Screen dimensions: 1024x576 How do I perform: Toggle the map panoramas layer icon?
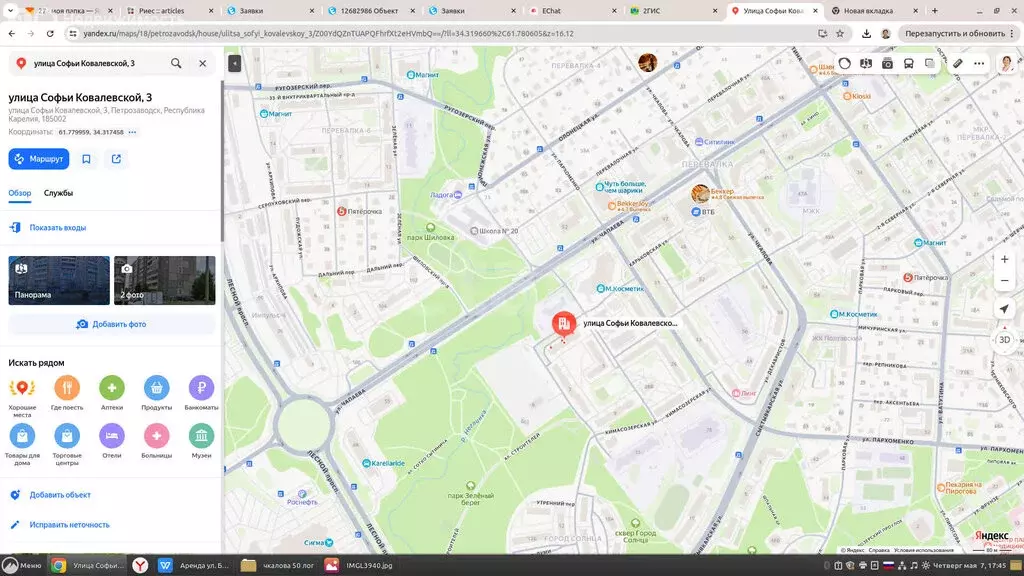click(866, 63)
